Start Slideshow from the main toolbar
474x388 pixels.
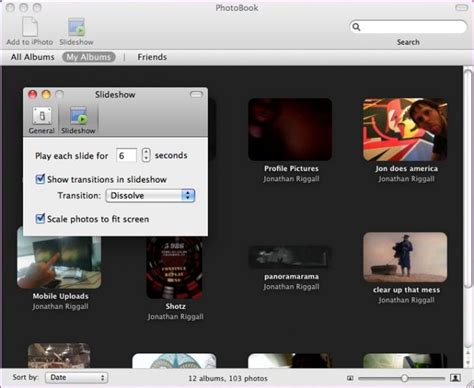(x=76, y=27)
